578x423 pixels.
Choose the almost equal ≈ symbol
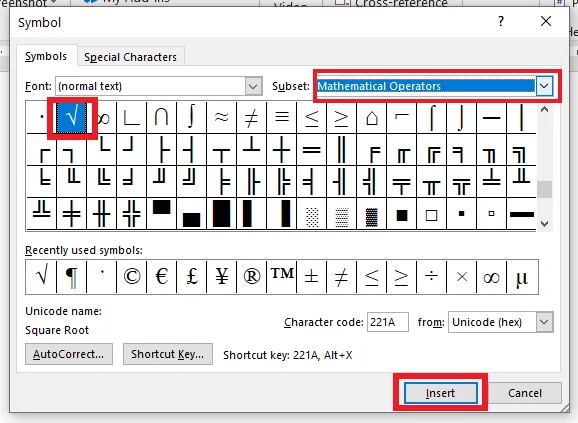click(x=222, y=118)
